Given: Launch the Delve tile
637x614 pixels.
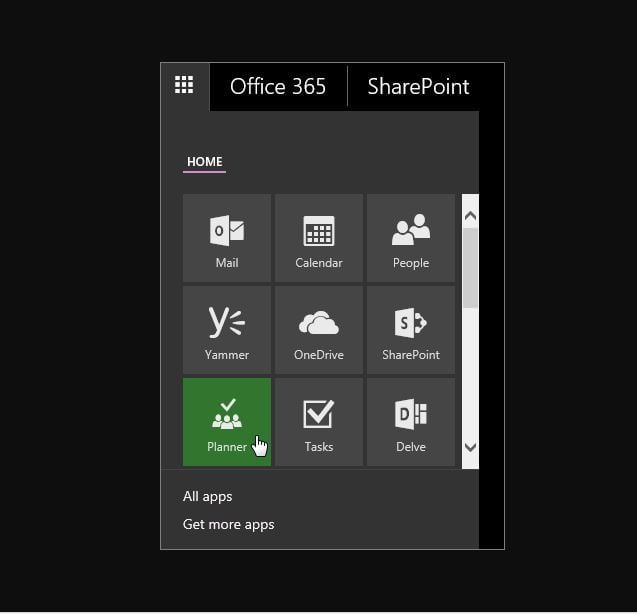Looking at the screenshot, I should pyautogui.click(x=411, y=422).
